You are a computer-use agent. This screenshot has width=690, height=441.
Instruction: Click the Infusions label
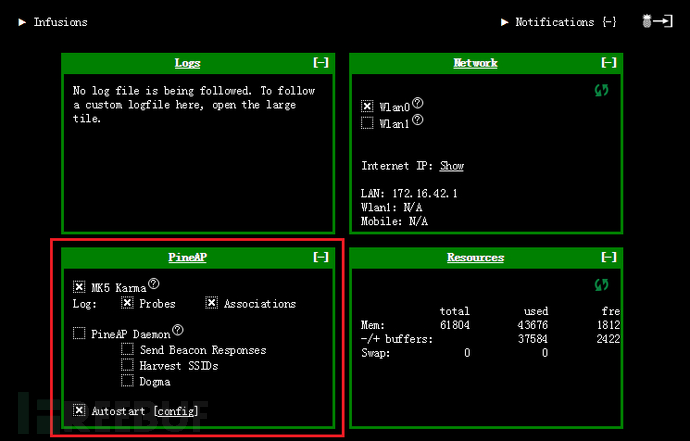point(61,22)
